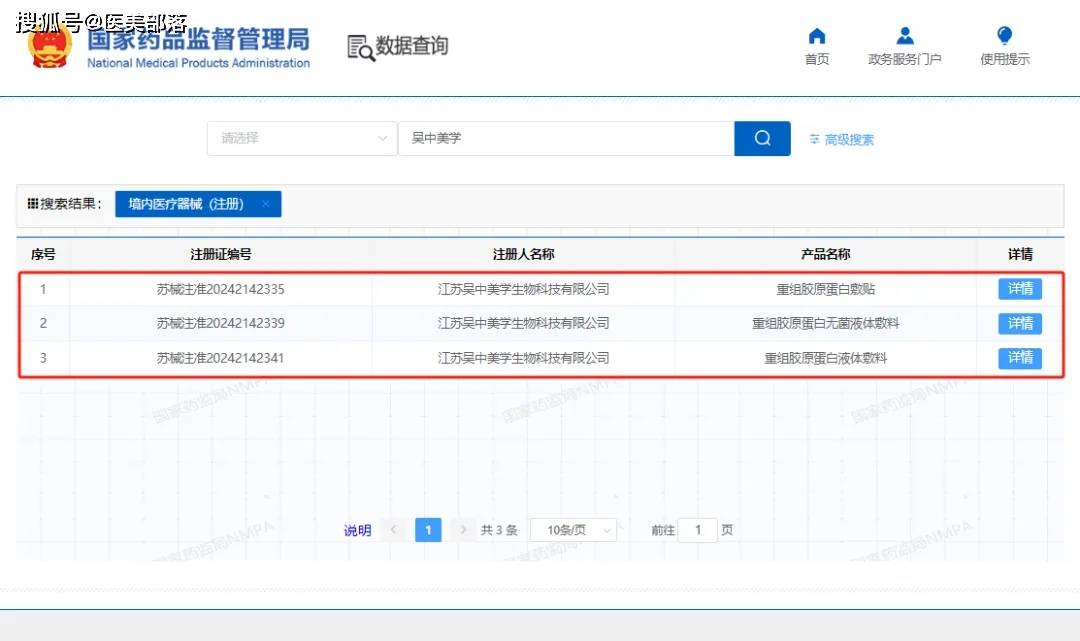Click the 共 3 条 total count text
This screenshot has height=641, width=1080.
499,530
